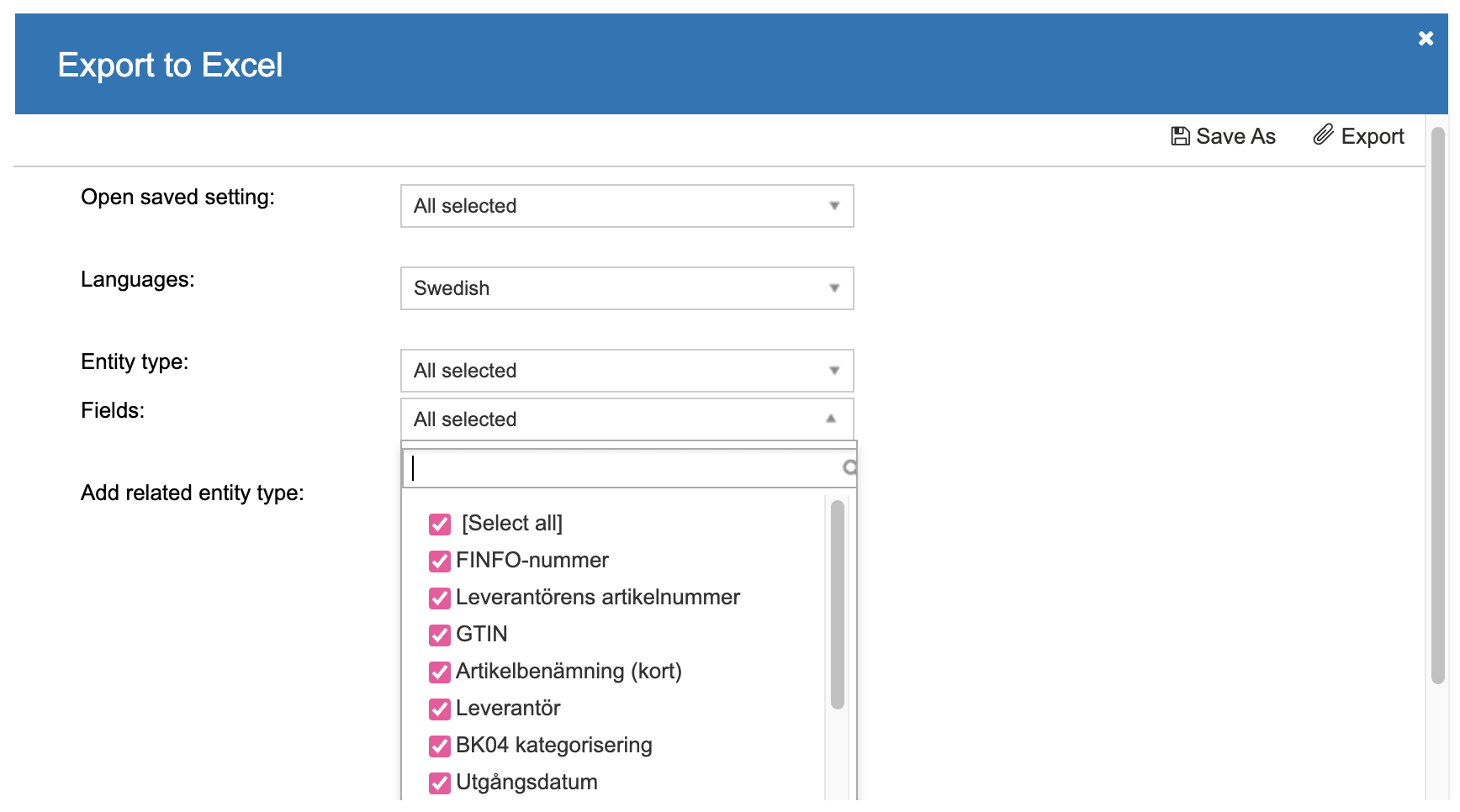1460x812 pixels.
Task: Uncheck the FINFO-nummer field
Action: click(440, 562)
